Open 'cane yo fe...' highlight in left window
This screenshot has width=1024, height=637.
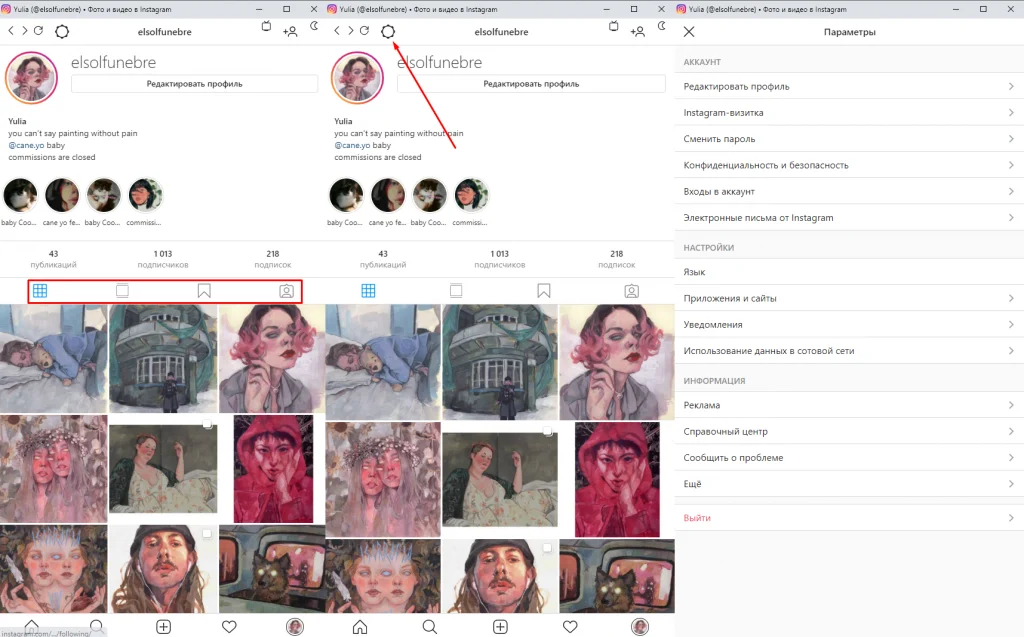coord(62,195)
